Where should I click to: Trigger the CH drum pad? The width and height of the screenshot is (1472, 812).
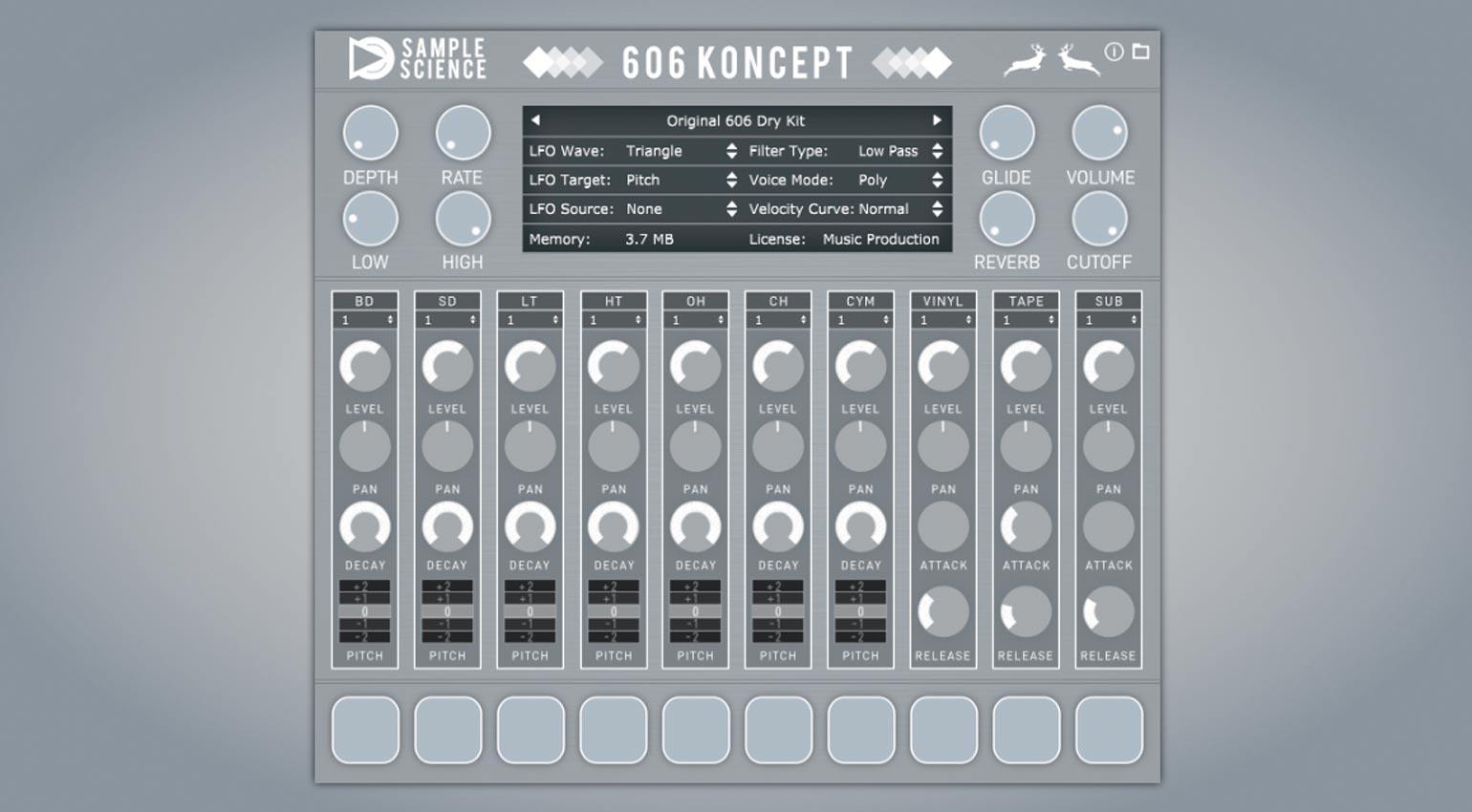point(778,730)
